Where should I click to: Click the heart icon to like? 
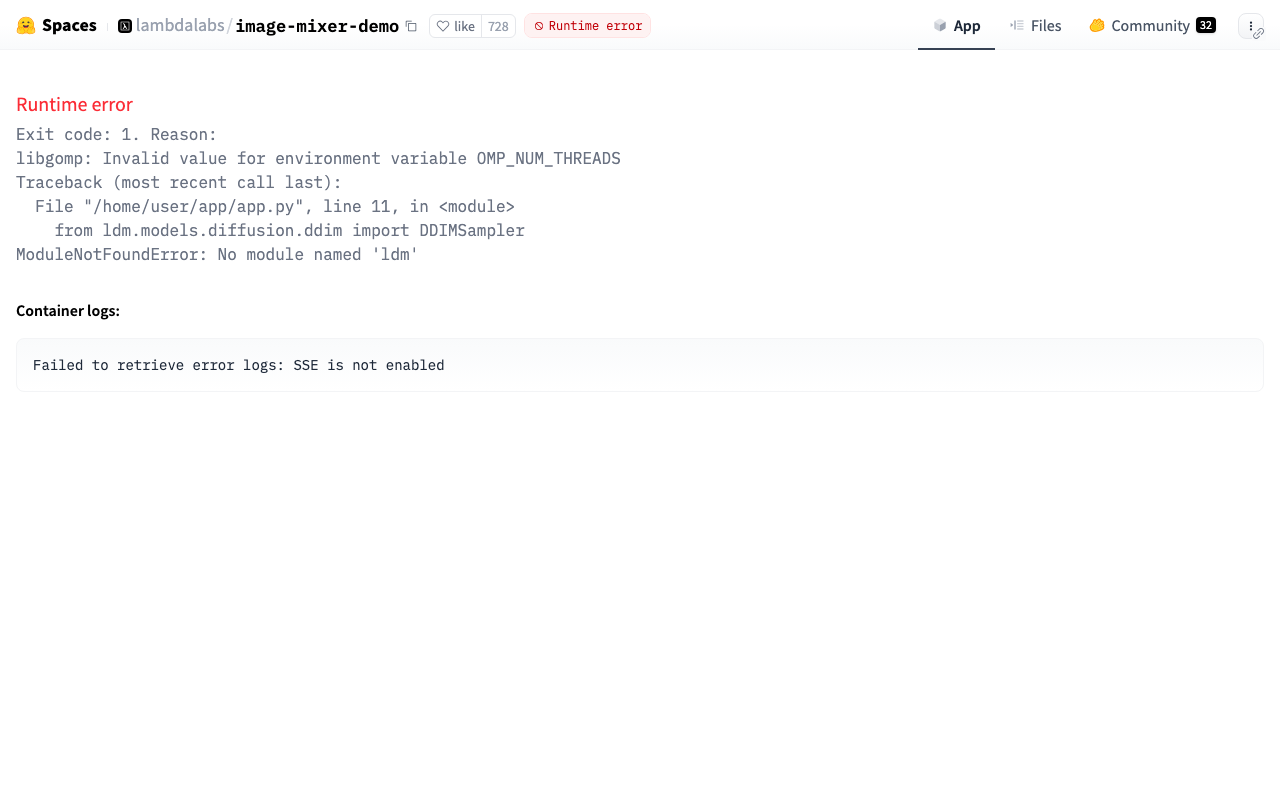tap(443, 26)
